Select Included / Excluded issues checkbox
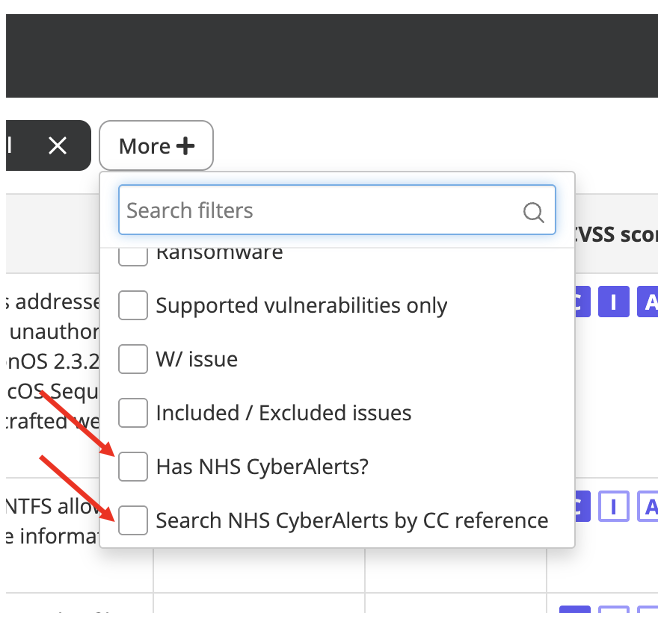 tap(133, 412)
